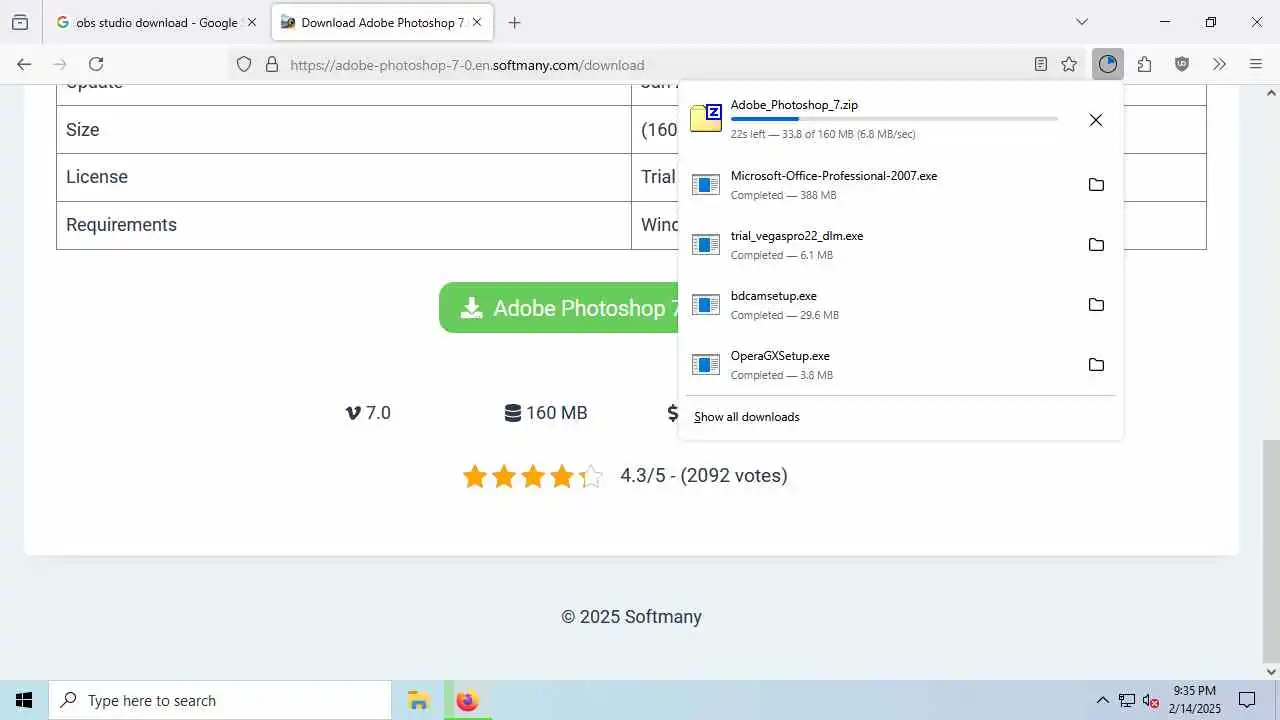Open File Explorer from the taskbar

coord(418,700)
